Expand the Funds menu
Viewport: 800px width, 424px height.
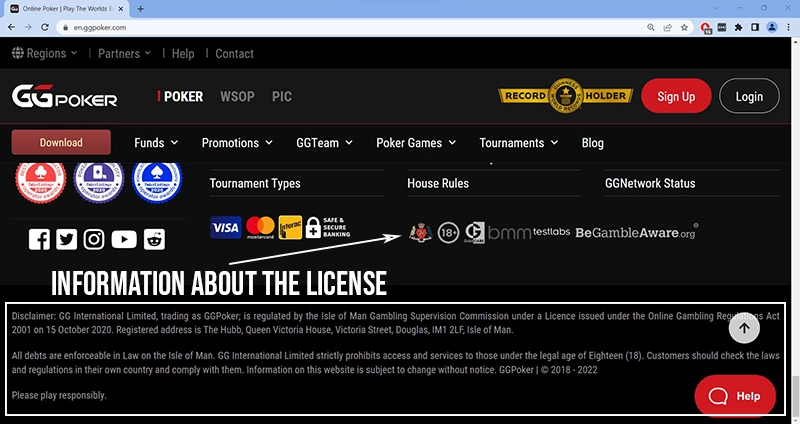(156, 143)
